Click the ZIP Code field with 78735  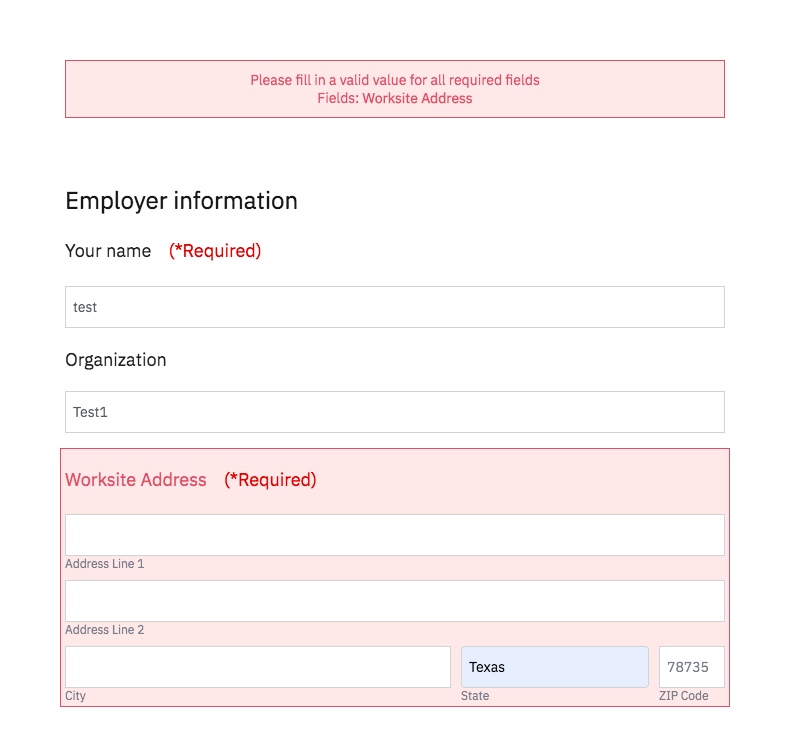coord(692,667)
